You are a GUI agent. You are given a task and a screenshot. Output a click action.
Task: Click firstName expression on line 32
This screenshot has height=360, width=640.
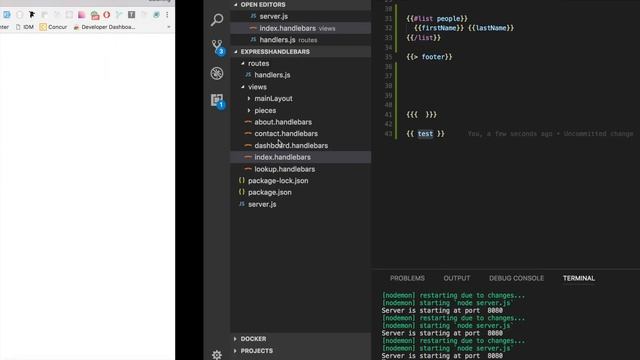[x=439, y=28]
